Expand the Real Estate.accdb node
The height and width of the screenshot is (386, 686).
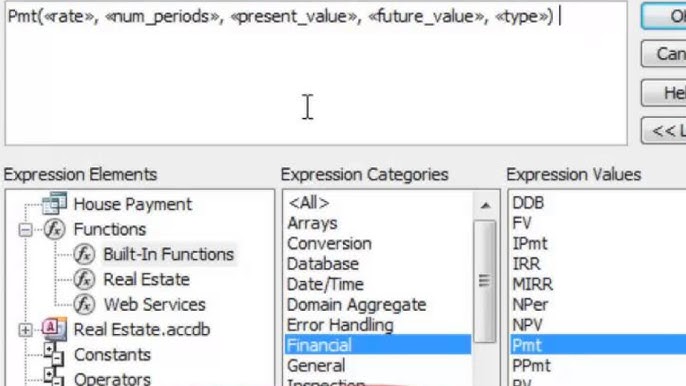click(x=25, y=330)
